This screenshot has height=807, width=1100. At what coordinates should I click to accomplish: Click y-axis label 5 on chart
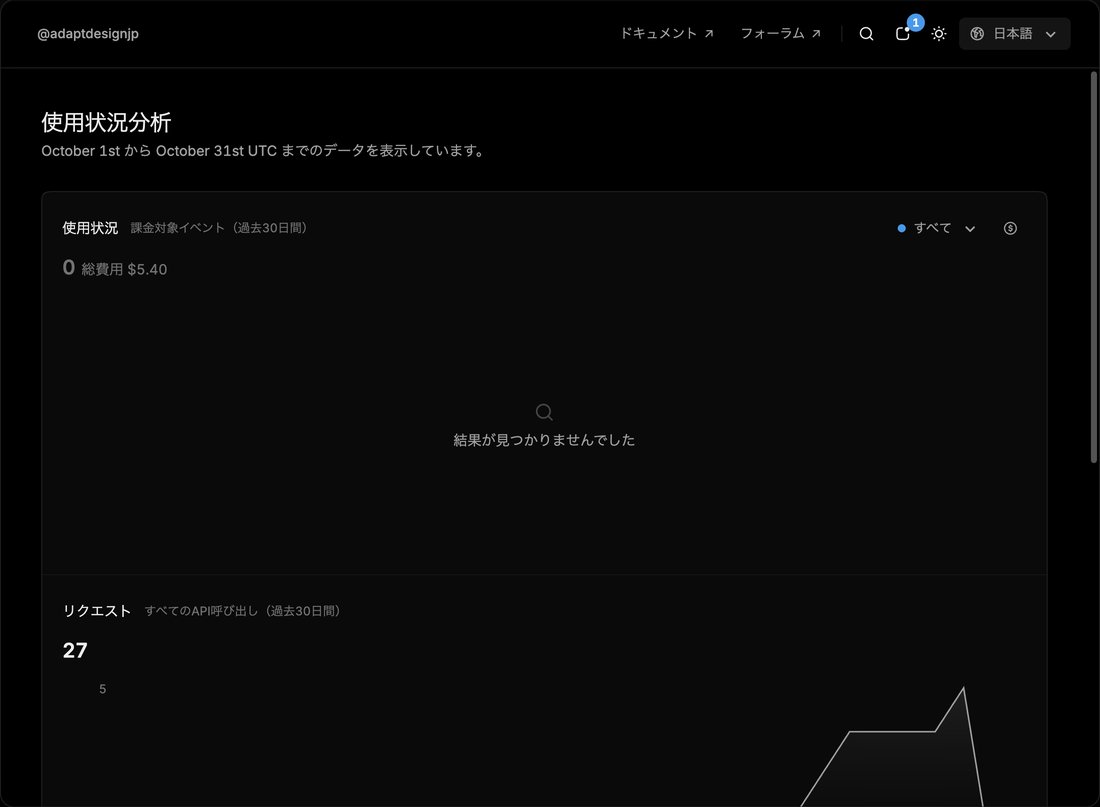(102, 689)
